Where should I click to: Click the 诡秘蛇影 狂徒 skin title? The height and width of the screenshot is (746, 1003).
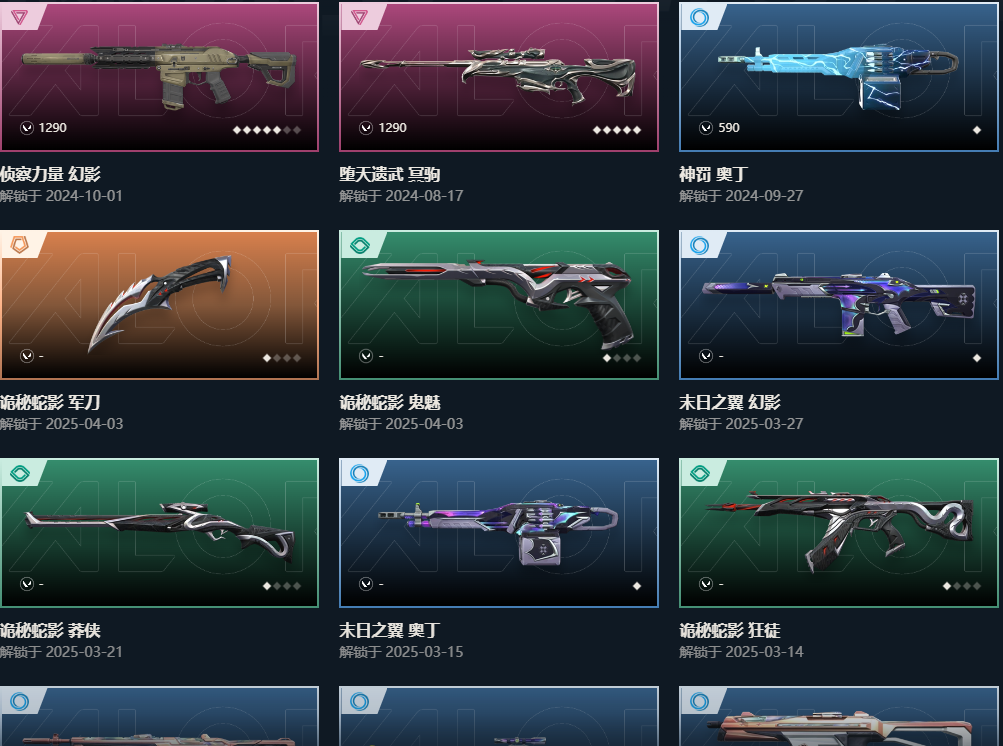point(730,630)
